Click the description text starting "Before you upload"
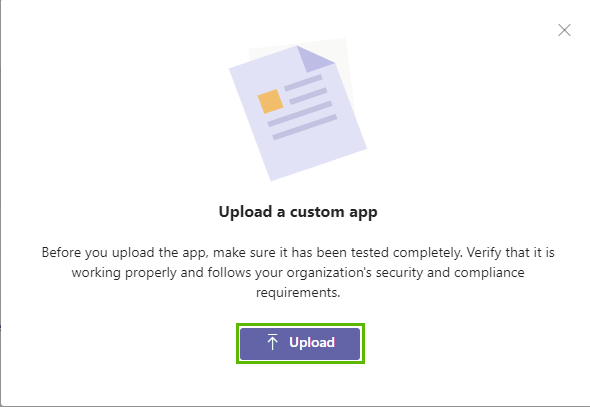 coord(298,272)
